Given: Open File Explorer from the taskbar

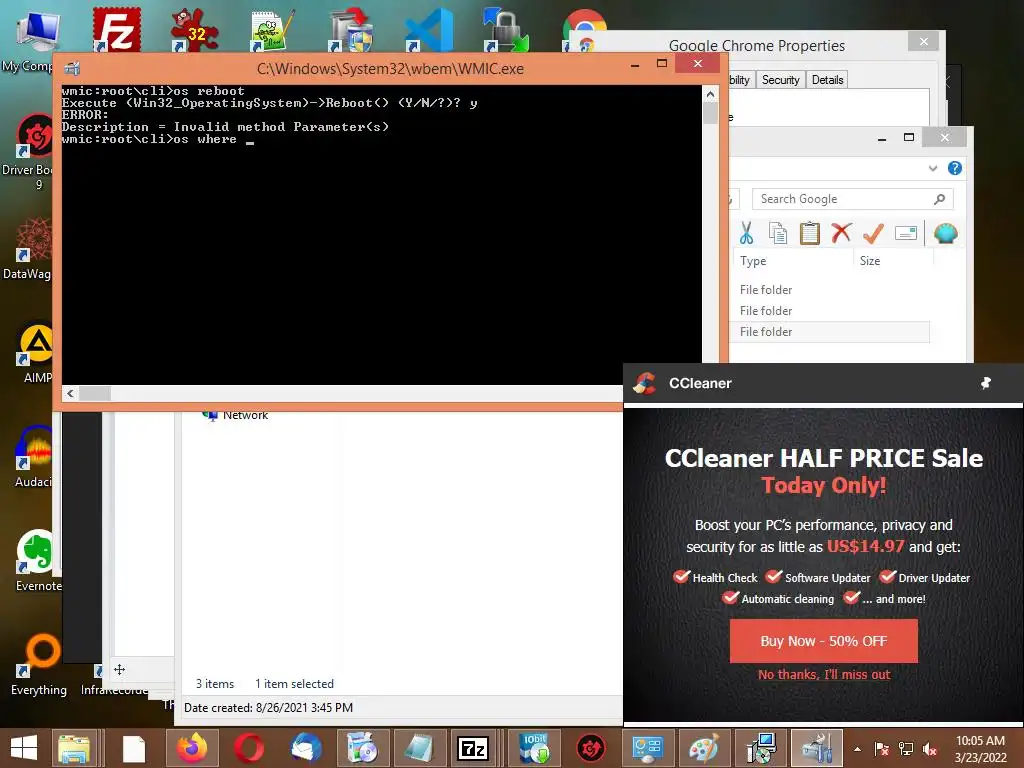Looking at the screenshot, I should [x=74, y=748].
